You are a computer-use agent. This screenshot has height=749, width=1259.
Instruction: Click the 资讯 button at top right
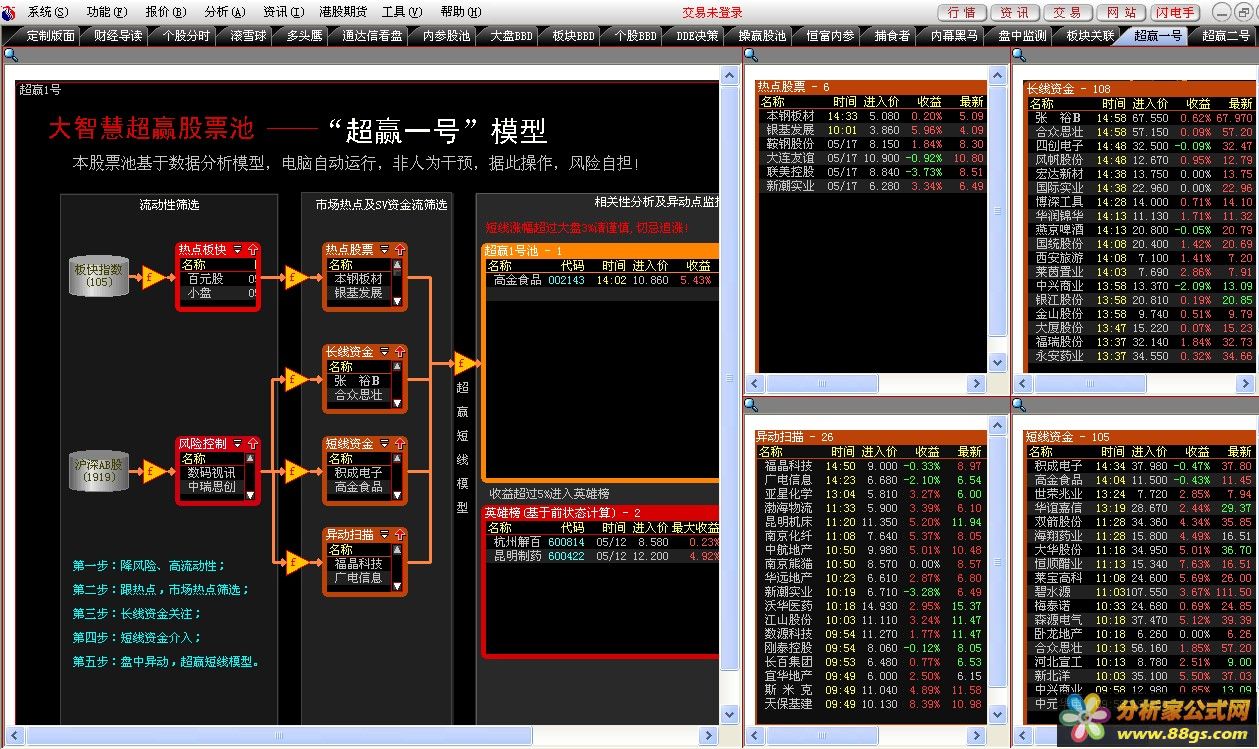1014,12
